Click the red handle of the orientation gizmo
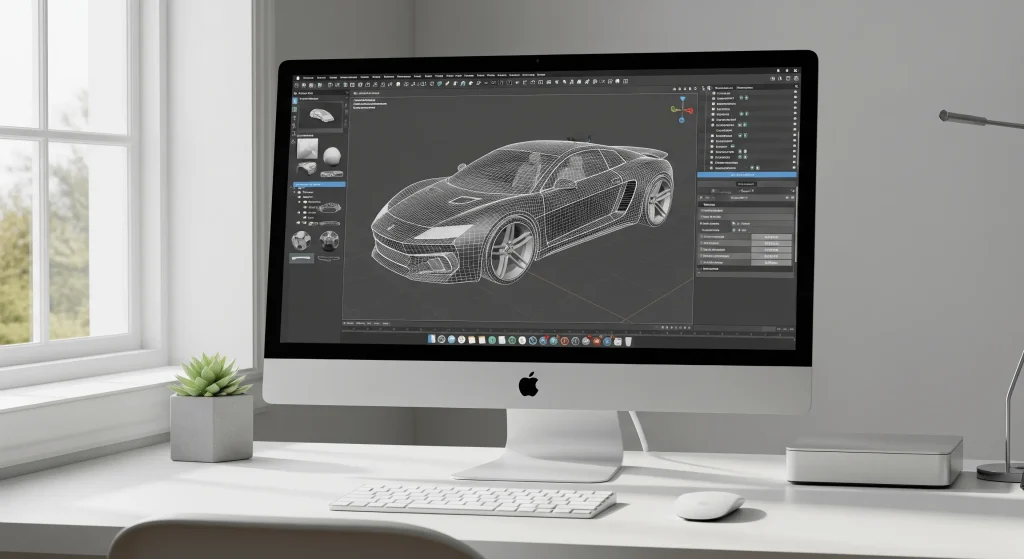 [690, 110]
